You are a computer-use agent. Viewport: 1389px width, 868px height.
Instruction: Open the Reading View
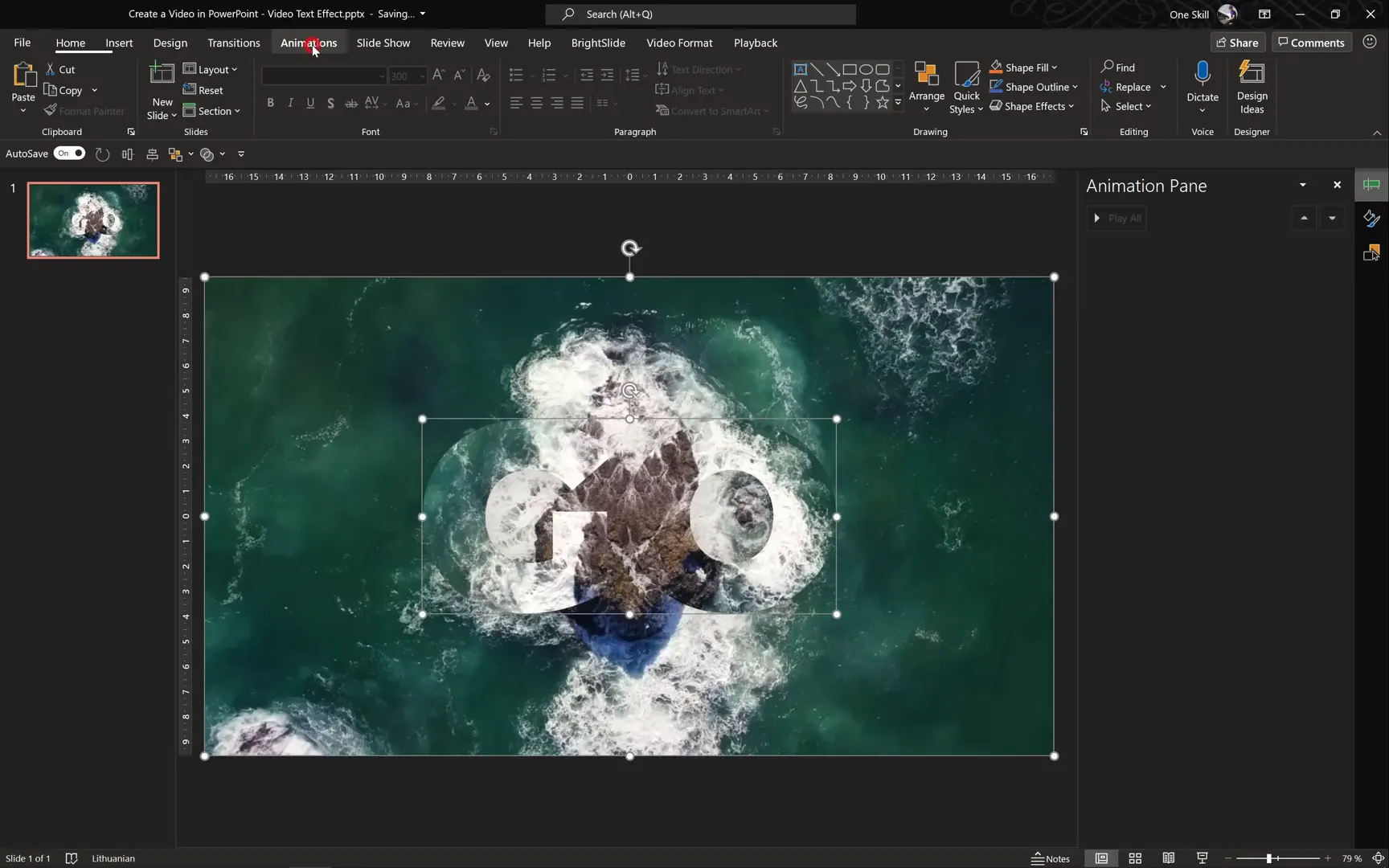(x=1169, y=858)
